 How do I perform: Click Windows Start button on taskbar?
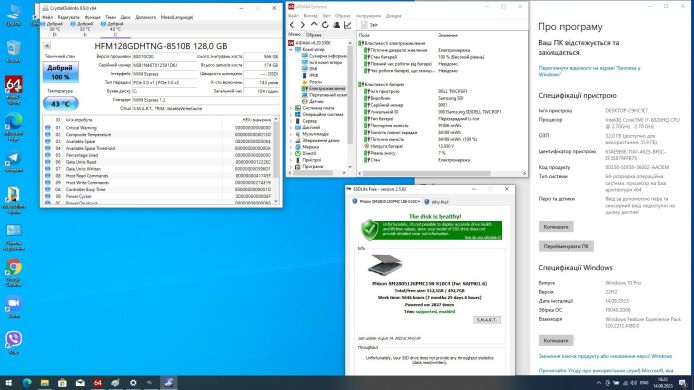click(x=9, y=382)
